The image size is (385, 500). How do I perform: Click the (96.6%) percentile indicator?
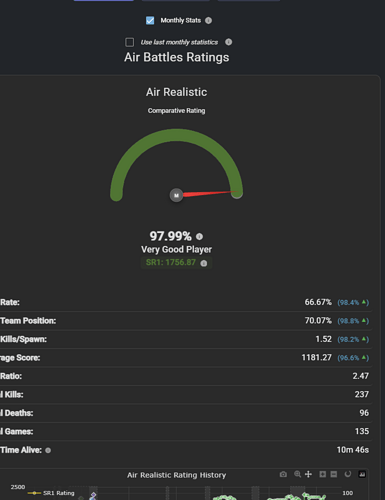353,358
